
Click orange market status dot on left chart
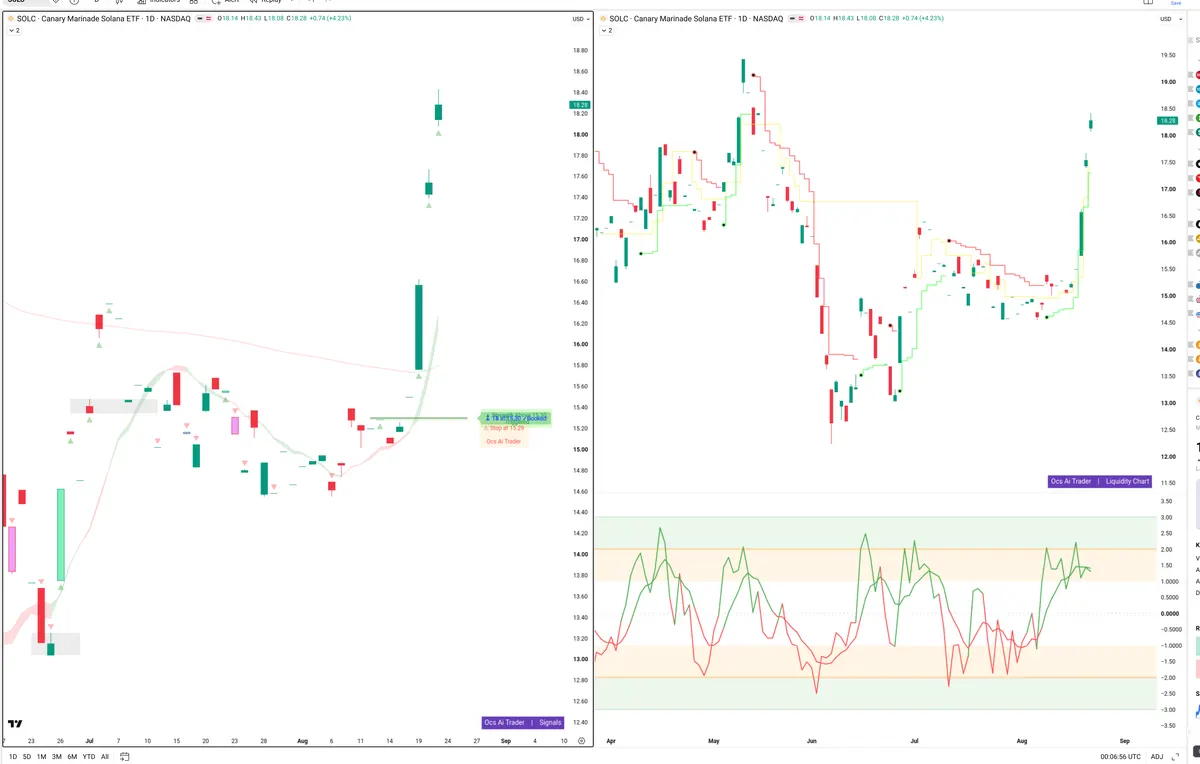tap(10, 18)
